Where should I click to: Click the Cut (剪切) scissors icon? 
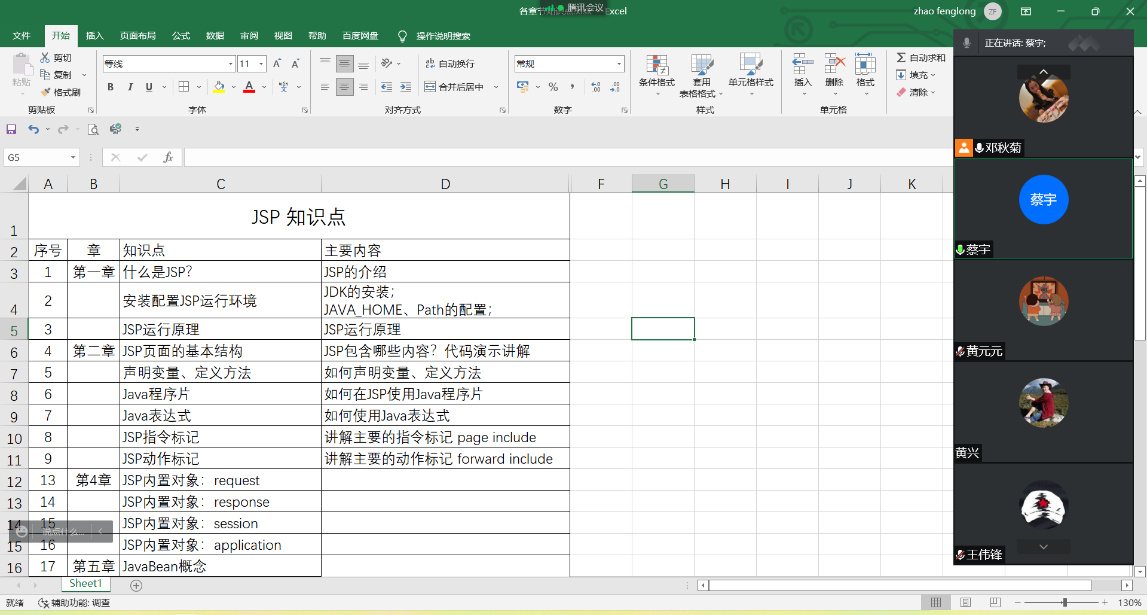[45, 58]
